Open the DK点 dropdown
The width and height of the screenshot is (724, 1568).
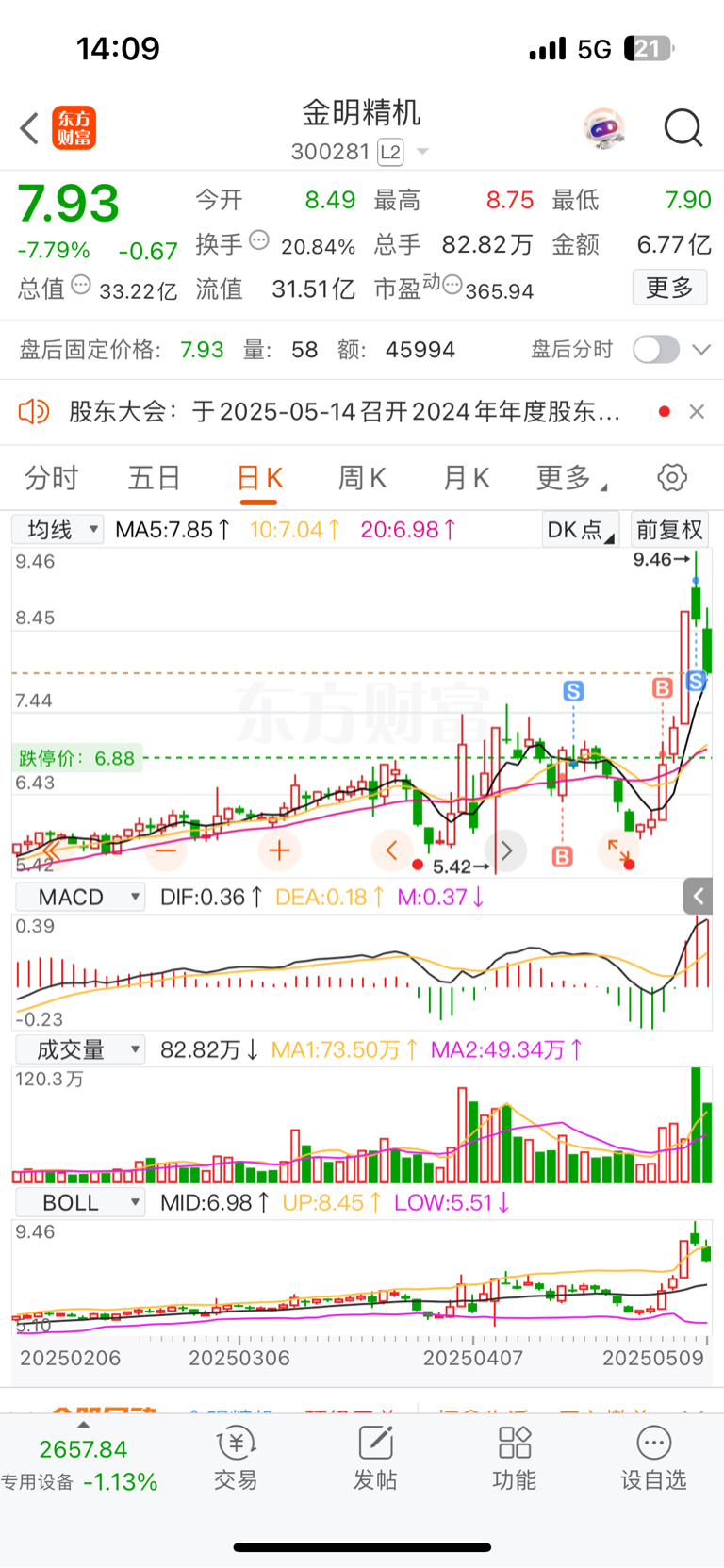[x=581, y=530]
